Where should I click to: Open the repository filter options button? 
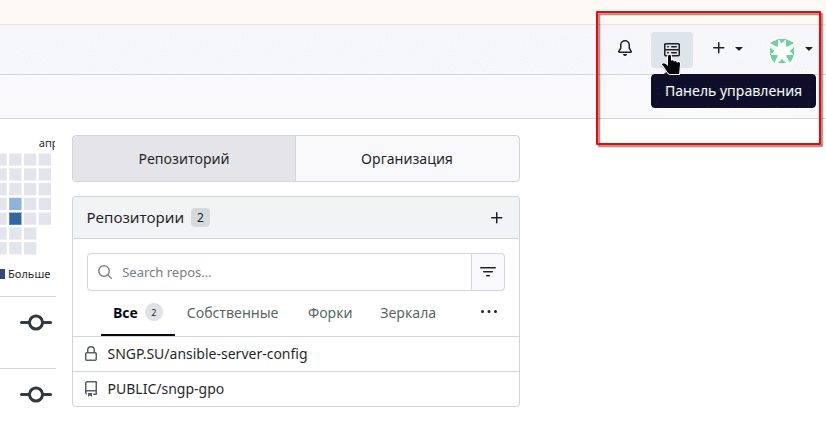pyautogui.click(x=488, y=272)
